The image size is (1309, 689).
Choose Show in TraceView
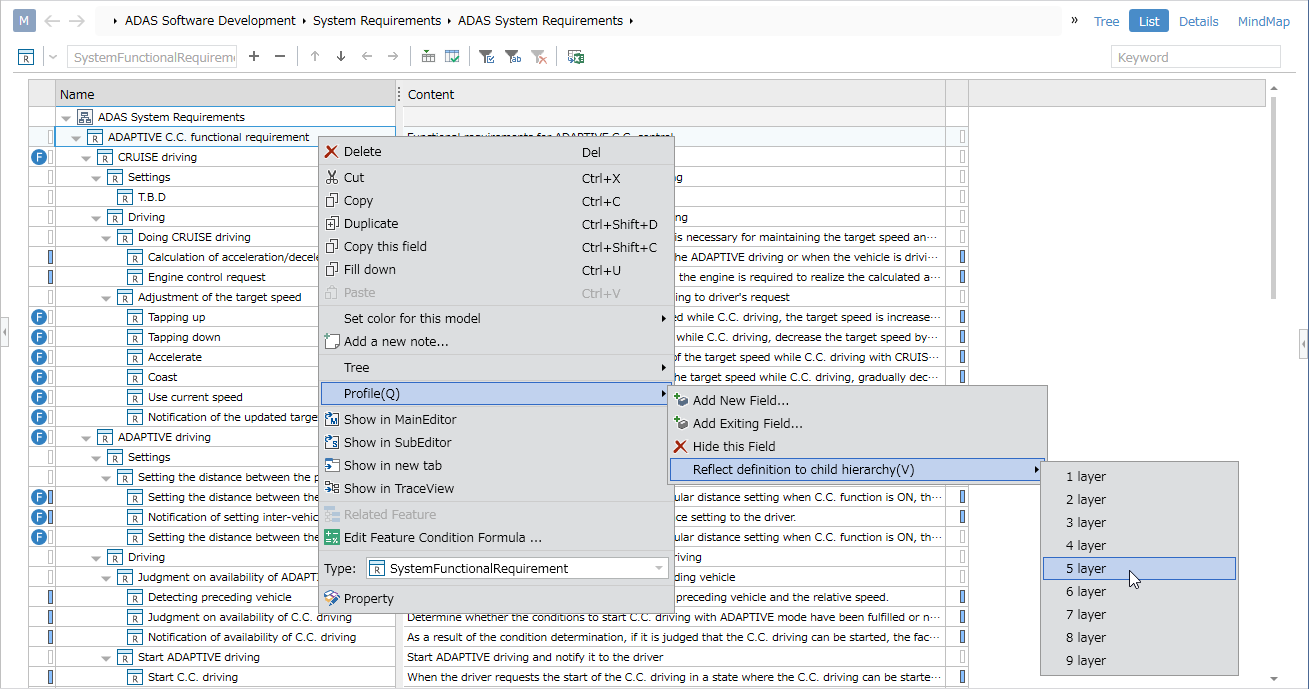[x=497, y=488]
